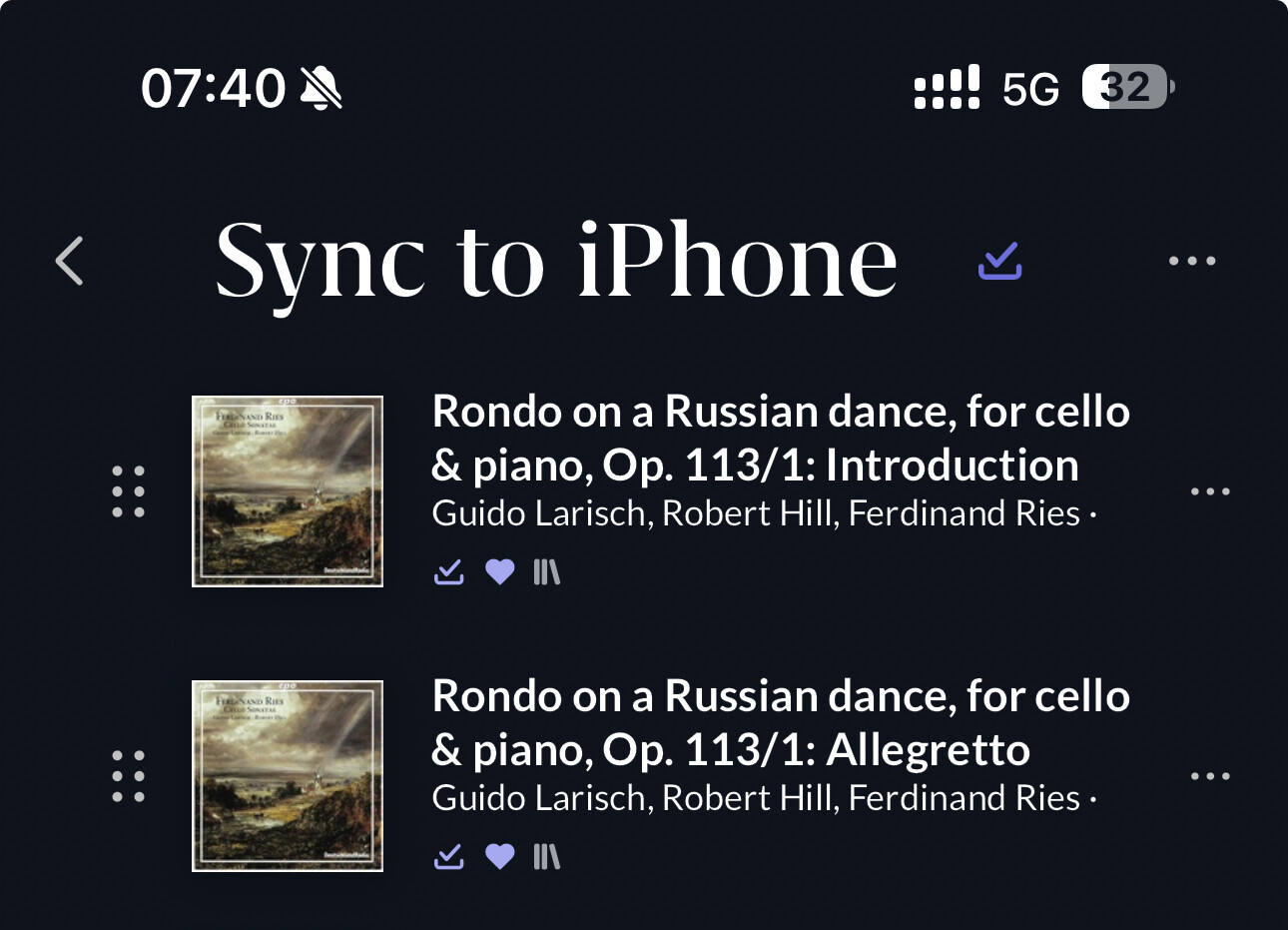Open the playlist more options menu
Screen dimensions: 1288x930
tap(1192, 261)
